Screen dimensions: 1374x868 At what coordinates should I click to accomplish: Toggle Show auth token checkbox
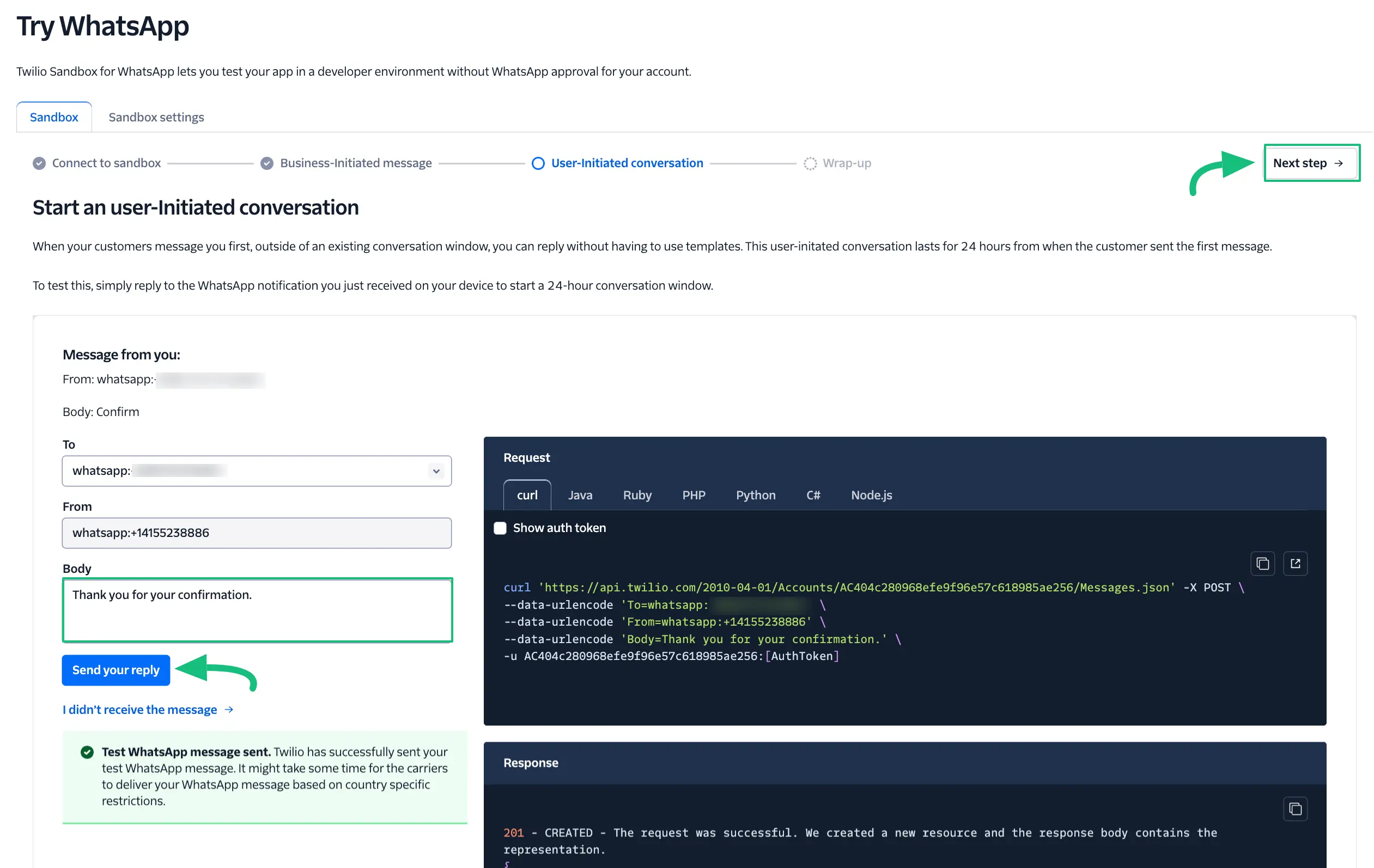pos(498,527)
